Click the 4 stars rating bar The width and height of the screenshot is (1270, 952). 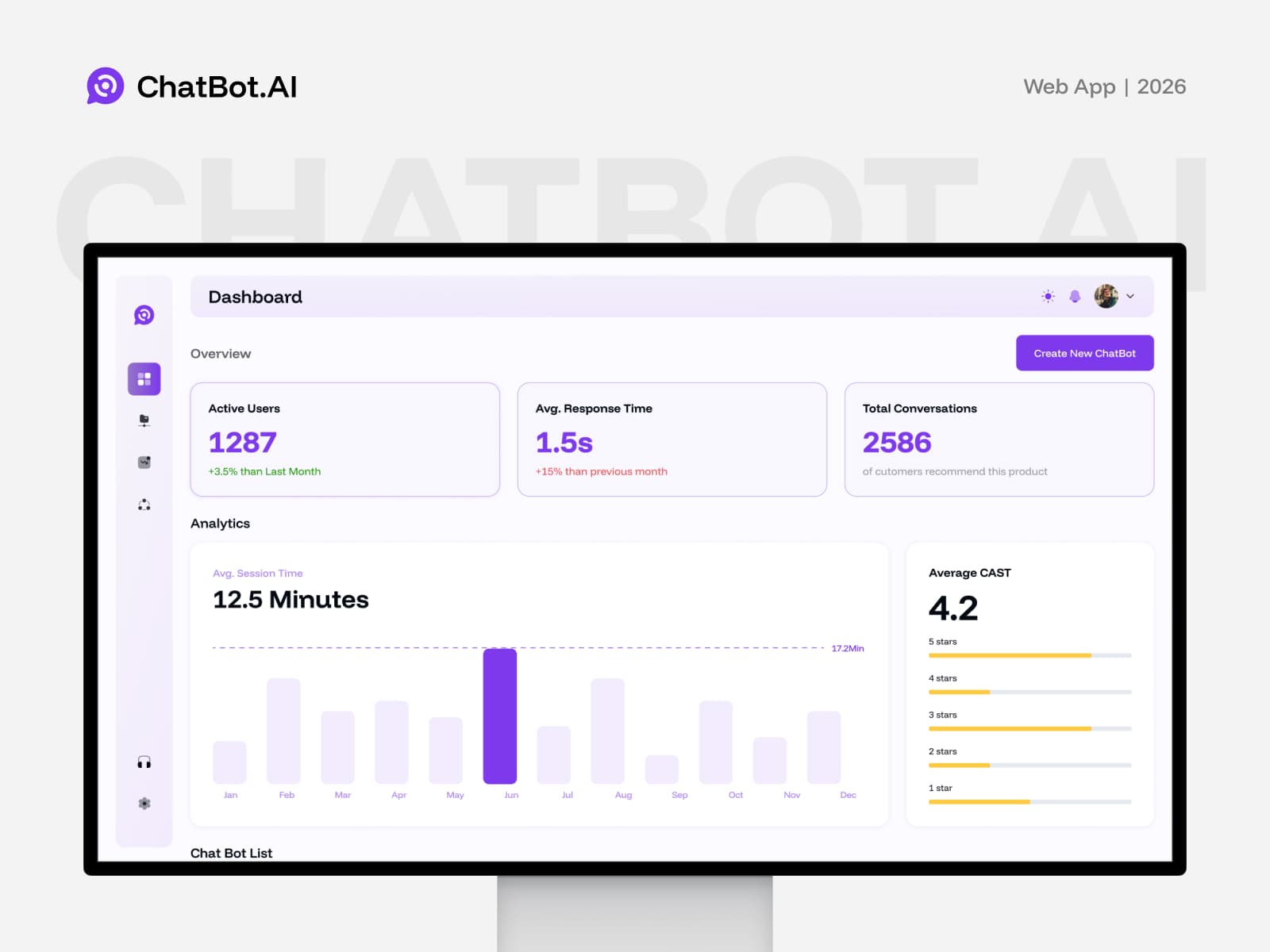1030,692
